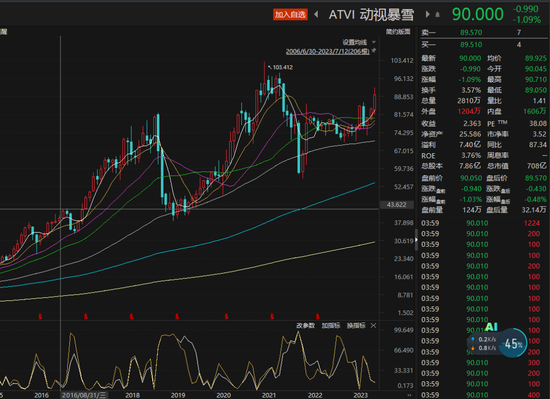Screen dimensions: 550x399
Task: Open the date range link 2006/6/30-2023/7/12
Action: pyautogui.click(x=327, y=52)
